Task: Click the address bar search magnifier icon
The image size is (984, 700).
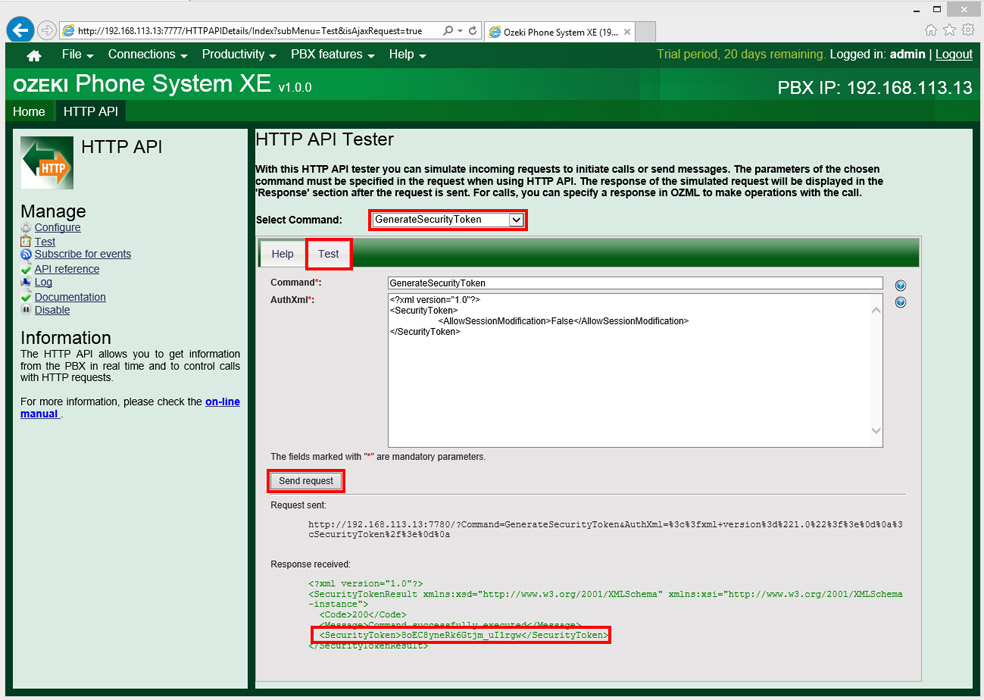Action: pyautogui.click(x=447, y=30)
